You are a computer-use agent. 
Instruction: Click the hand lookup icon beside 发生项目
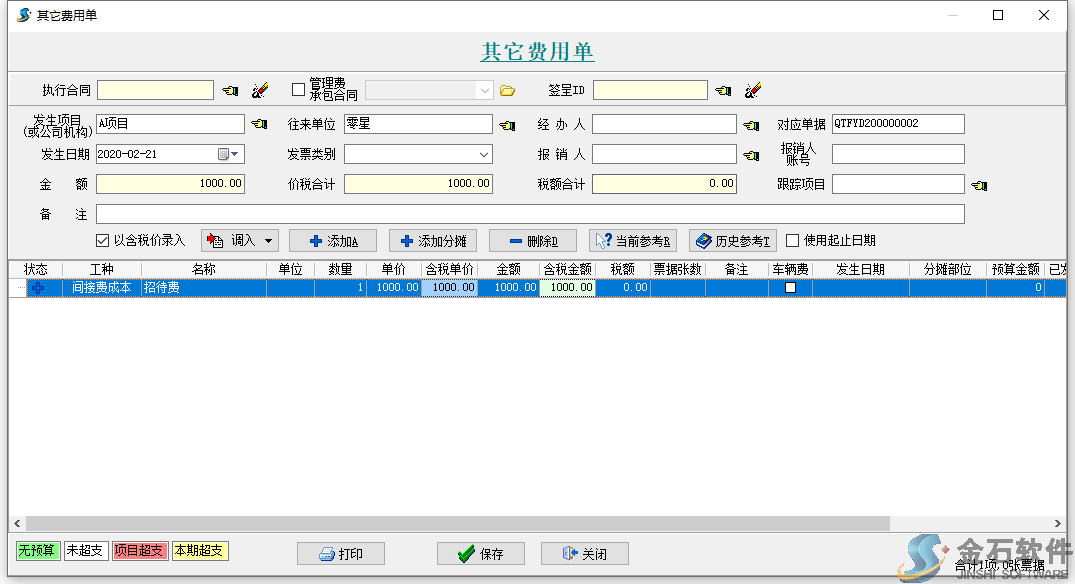pyautogui.click(x=259, y=125)
